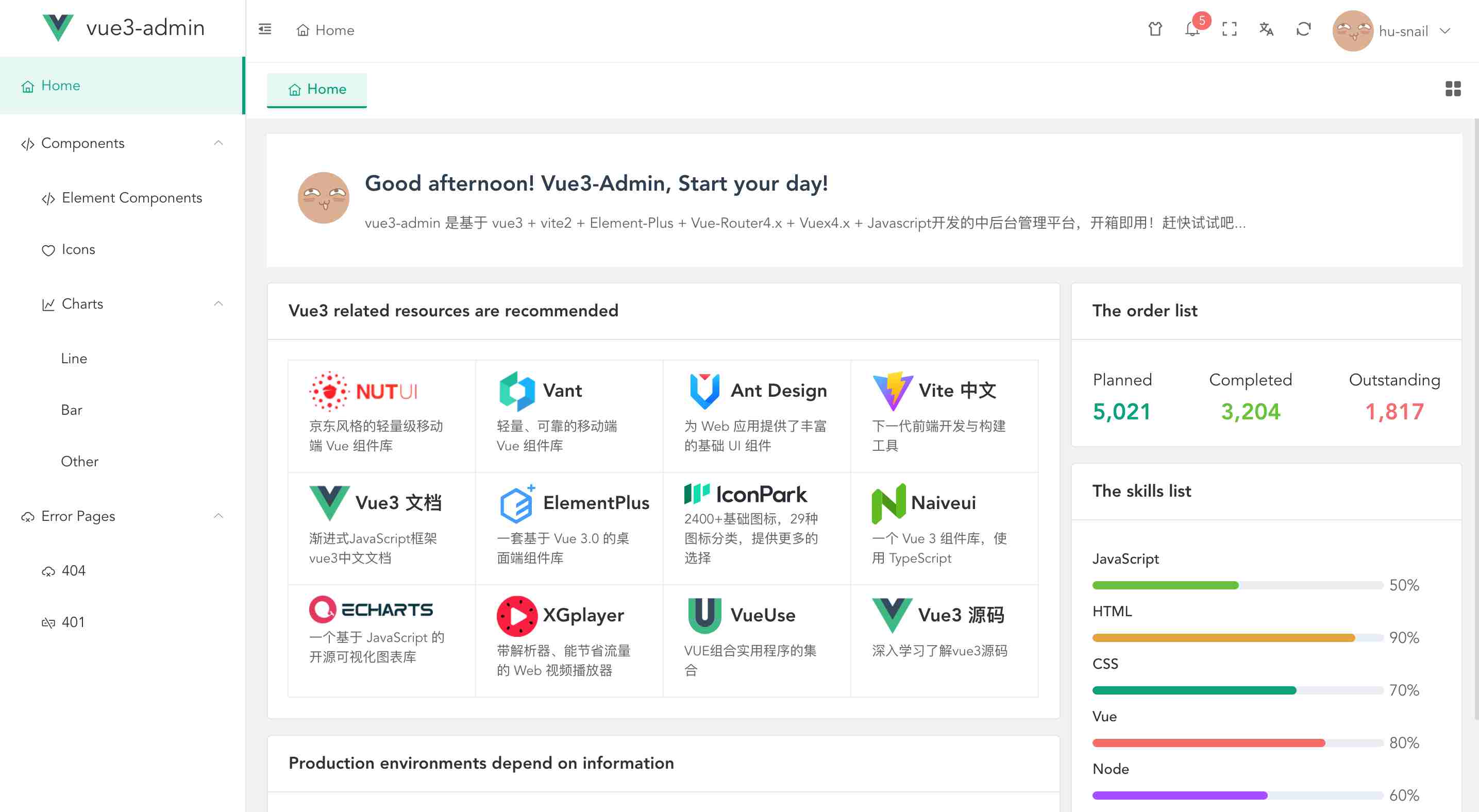Open Element Components page
Viewport: 1479px width, 812px height.
122,198
